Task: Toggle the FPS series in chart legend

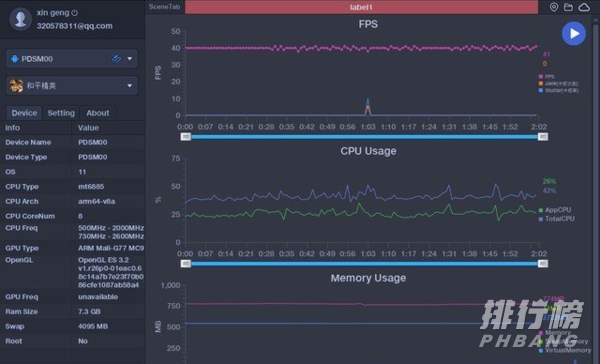Action: [546, 77]
